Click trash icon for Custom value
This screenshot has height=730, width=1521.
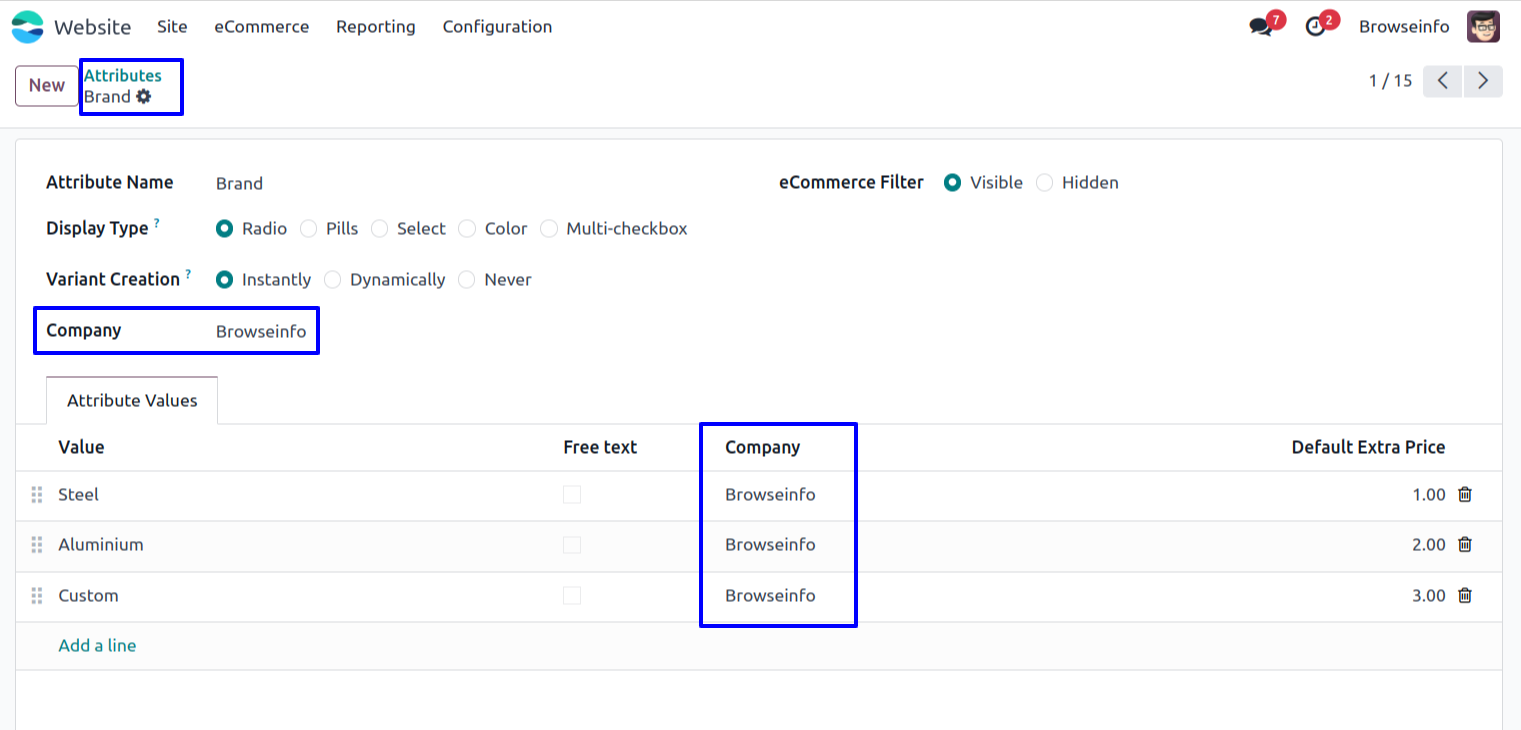pos(1465,595)
